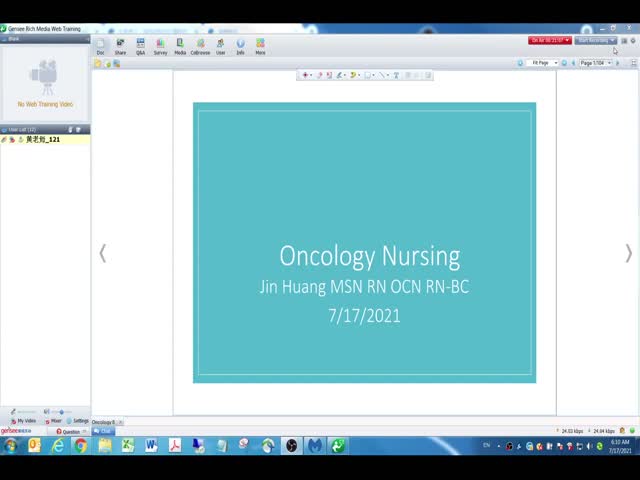
Task: Select the red pointer annotation tool
Action: 305,75
